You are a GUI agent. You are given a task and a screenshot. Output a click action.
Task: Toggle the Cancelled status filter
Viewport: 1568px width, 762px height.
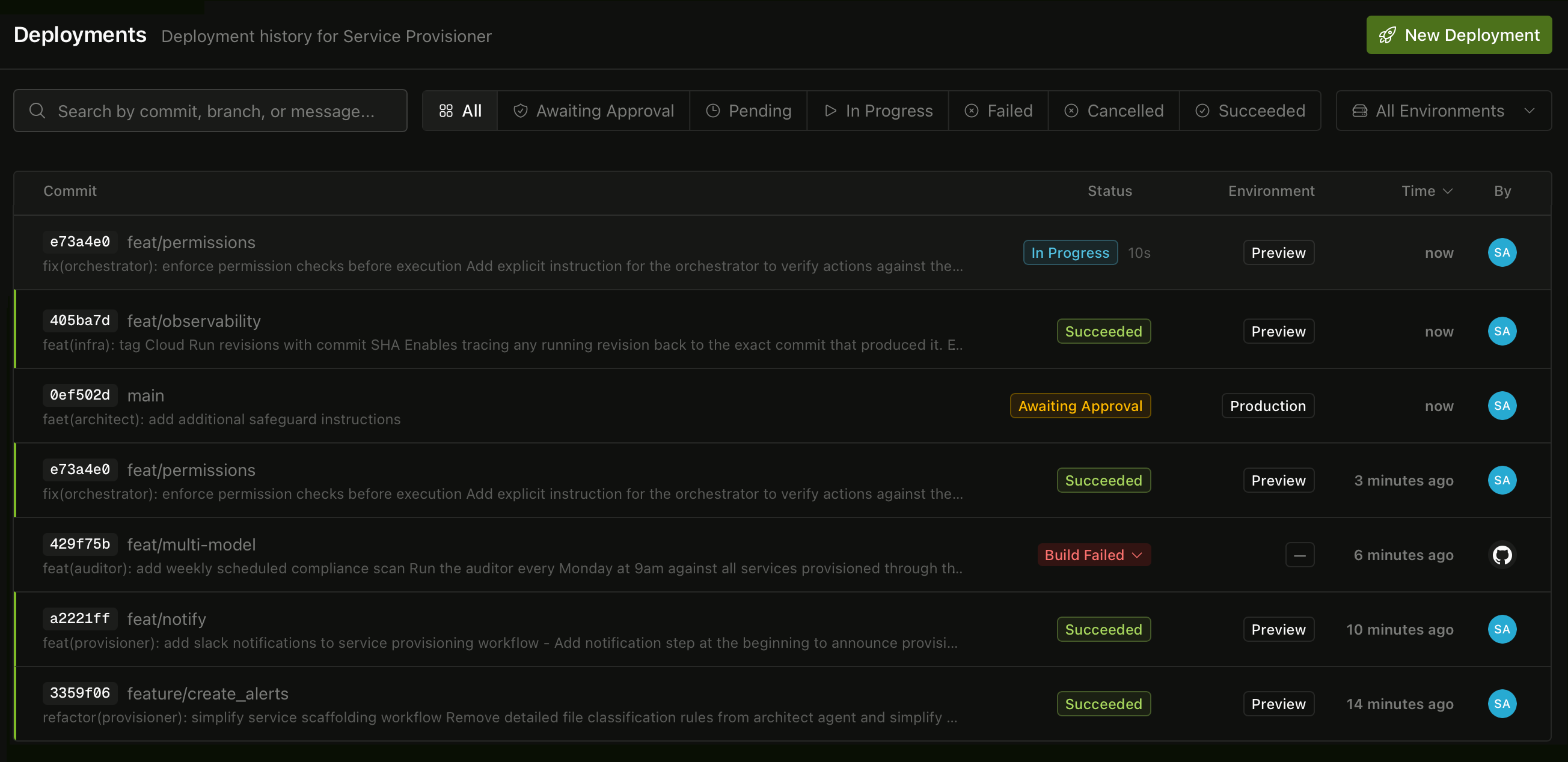(1114, 111)
